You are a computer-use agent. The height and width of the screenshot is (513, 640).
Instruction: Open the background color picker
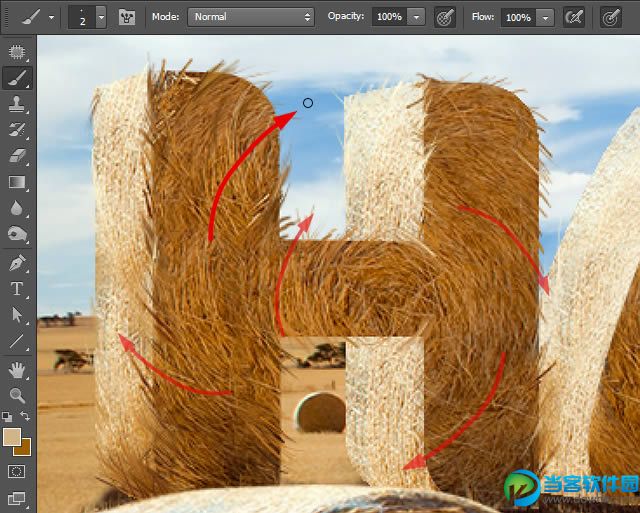click(24, 450)
